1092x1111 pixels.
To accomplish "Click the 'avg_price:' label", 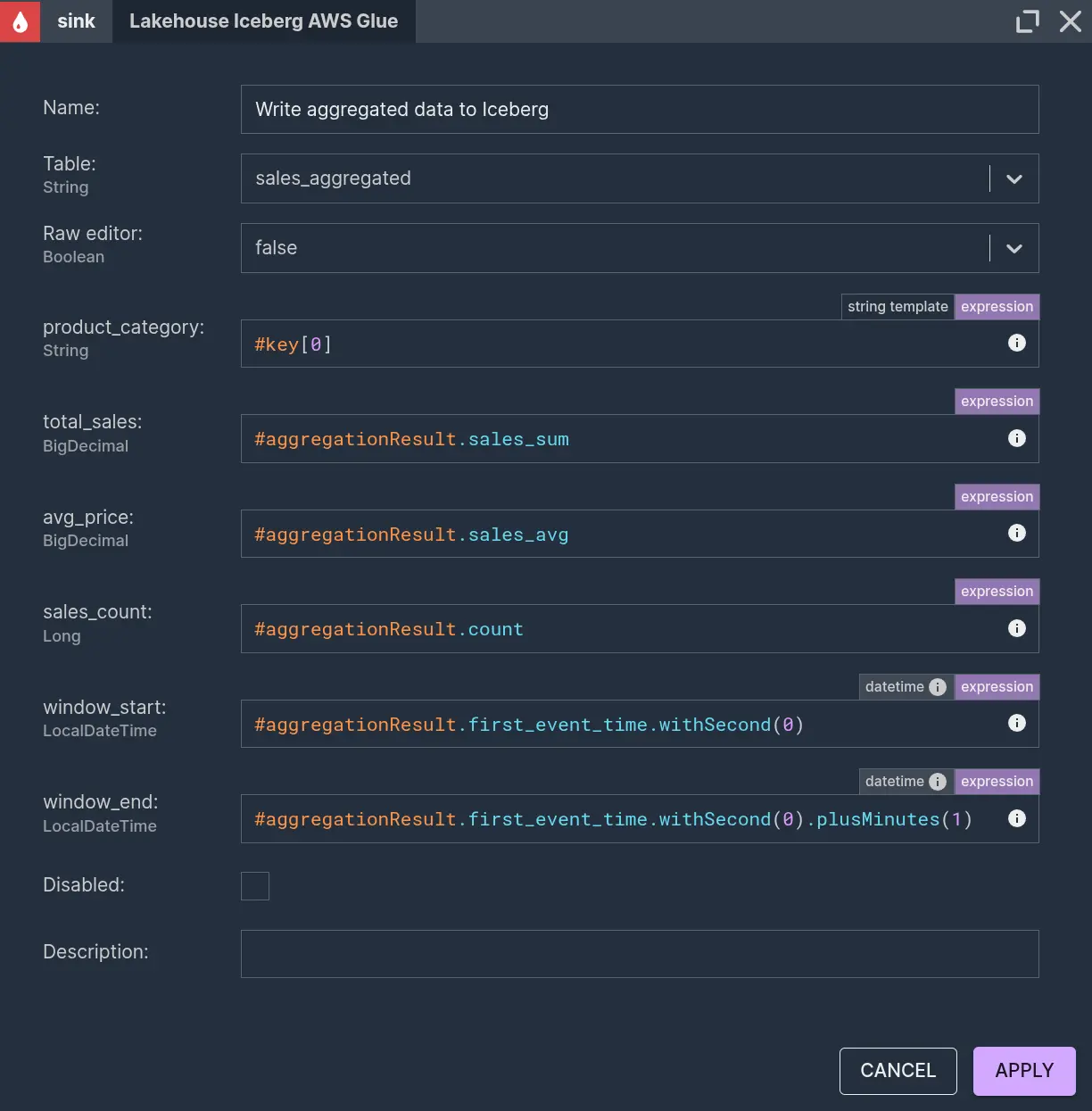I will click(88, 518).
